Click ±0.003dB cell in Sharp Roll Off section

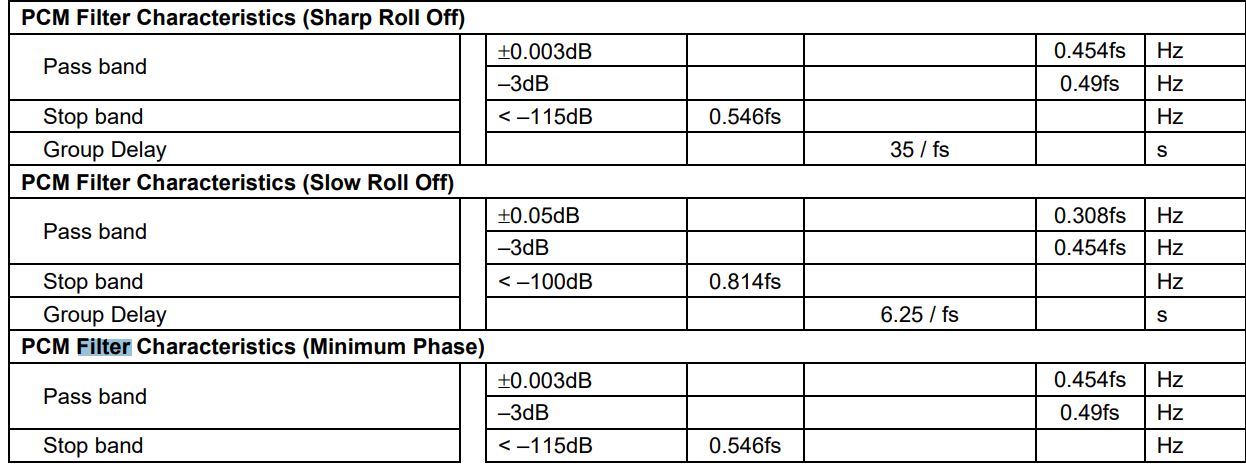tap(544, 51)
